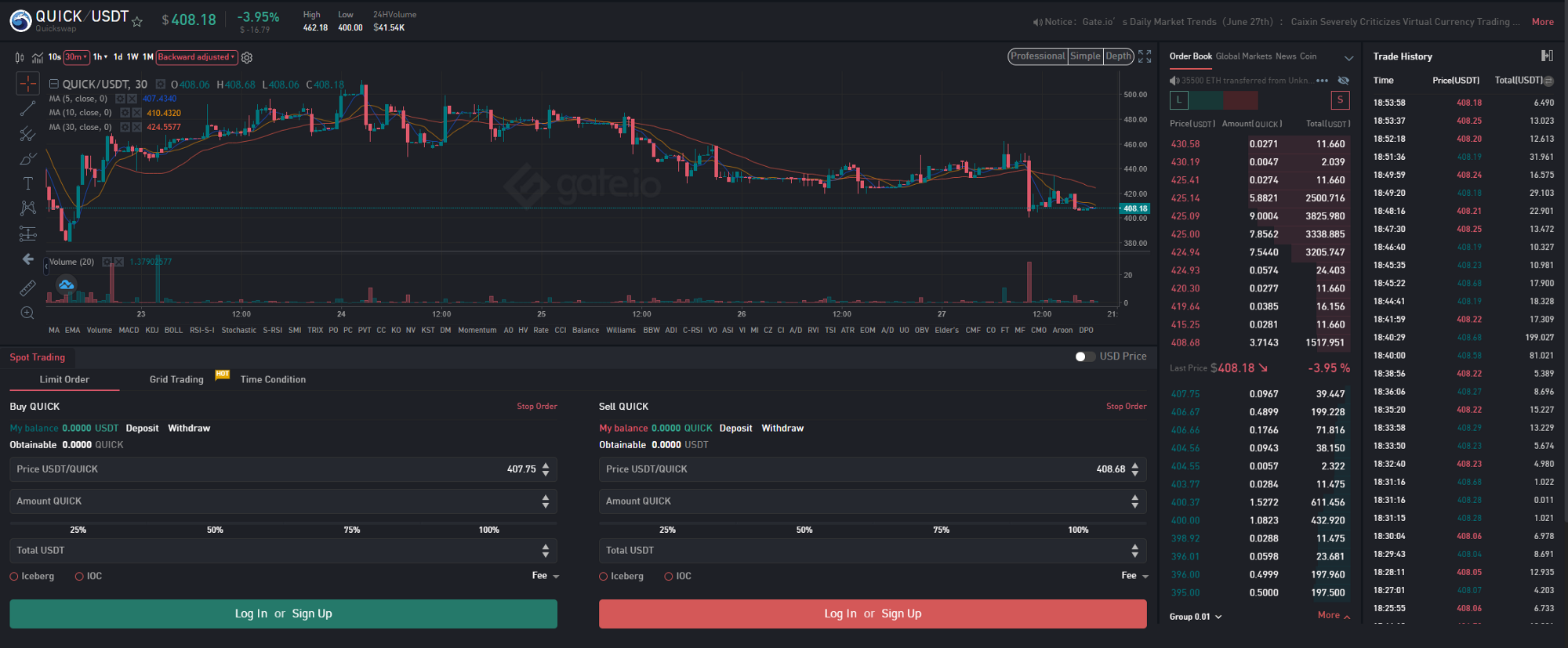This screenshot has width=1568, height=648.
Task: Collapse the QUICK/USDT chart legend
Action: tap(54, 84)
